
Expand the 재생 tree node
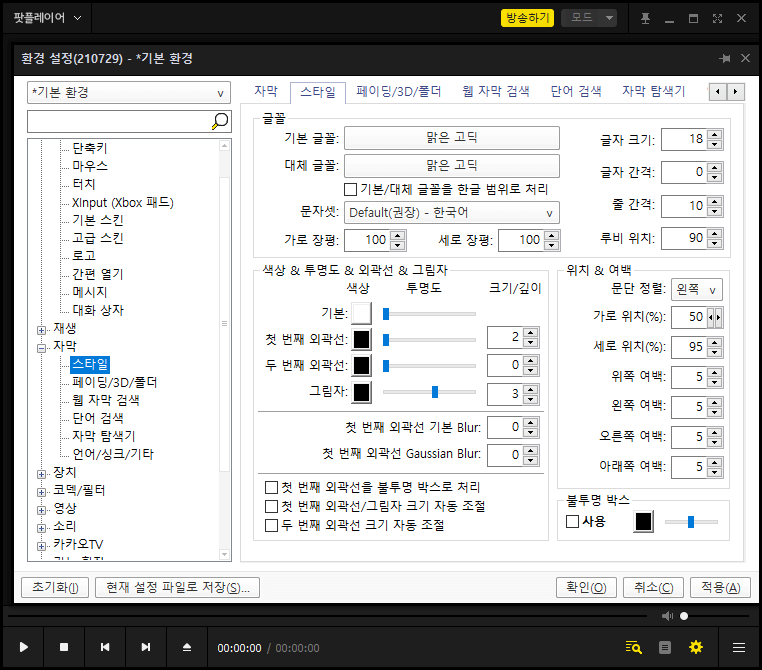41,330
